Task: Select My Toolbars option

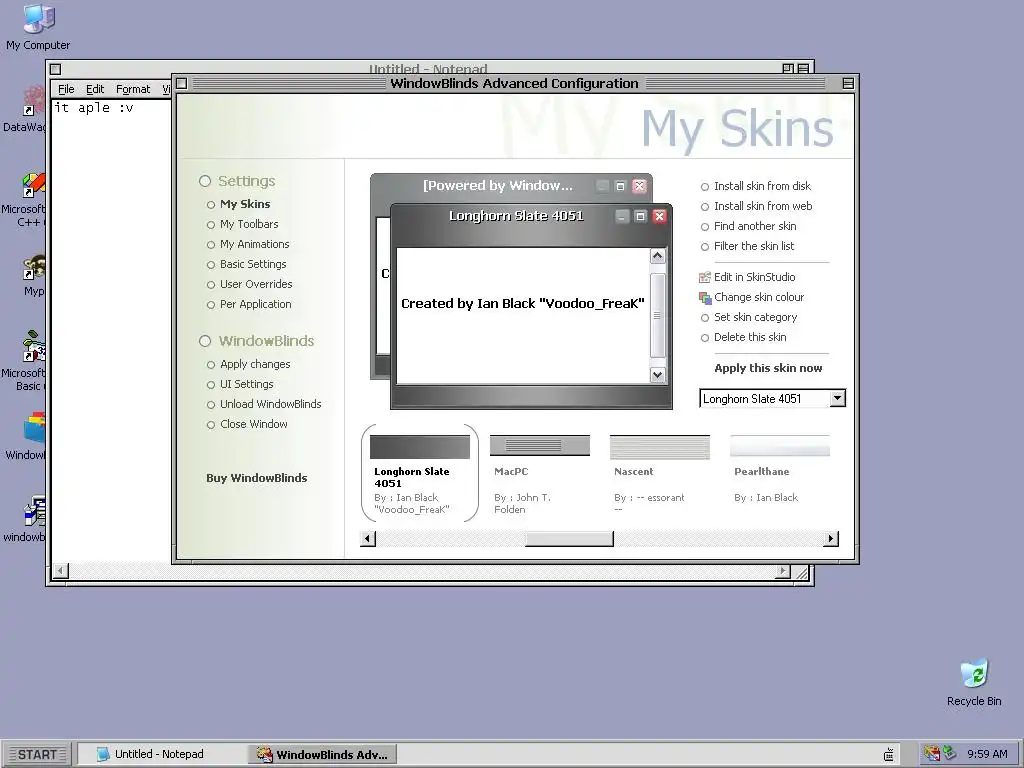Action: [242, 225]
